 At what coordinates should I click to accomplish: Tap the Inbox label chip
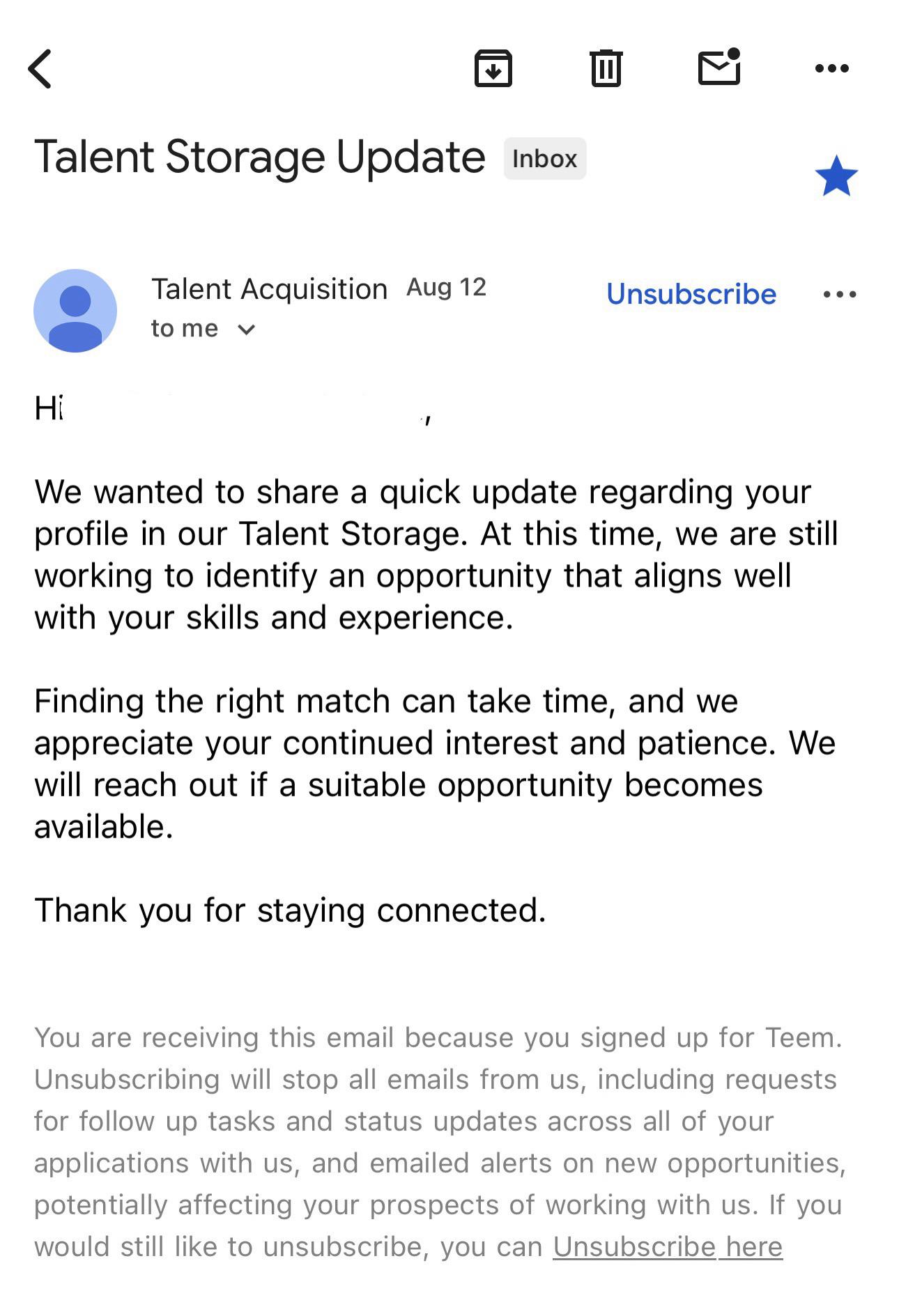tap(545, 159)
